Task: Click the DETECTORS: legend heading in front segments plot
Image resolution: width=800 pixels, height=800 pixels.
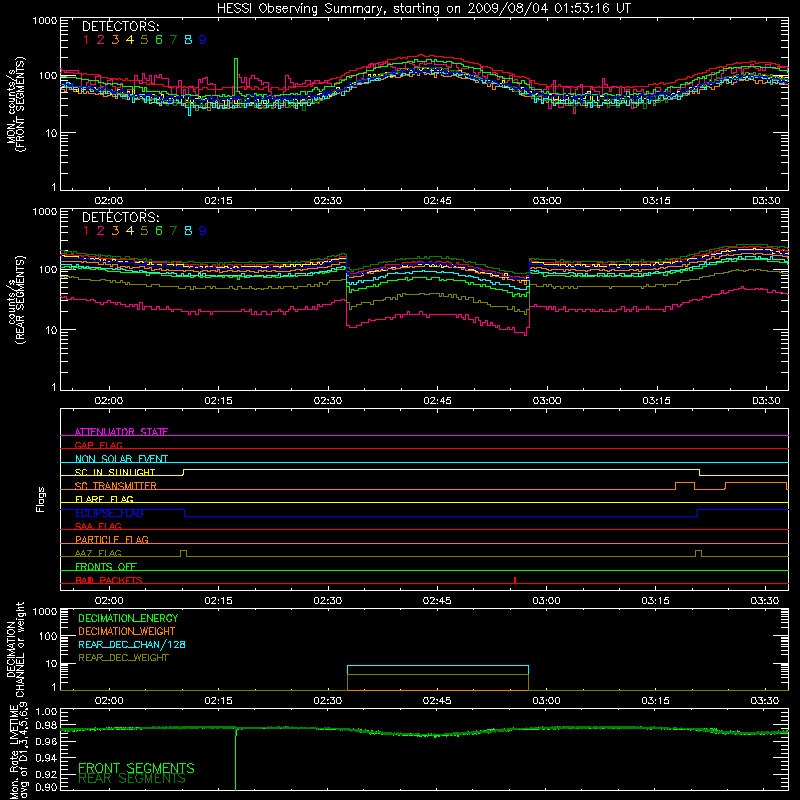Action: click(x=120, y=26)
